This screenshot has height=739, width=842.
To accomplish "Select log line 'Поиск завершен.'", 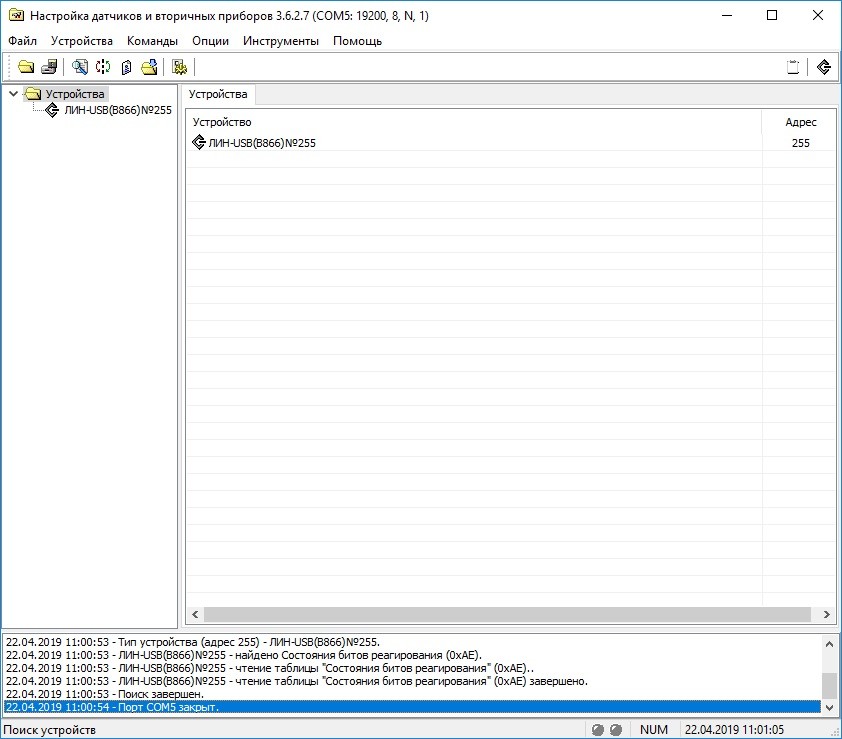I will point(412,694).
